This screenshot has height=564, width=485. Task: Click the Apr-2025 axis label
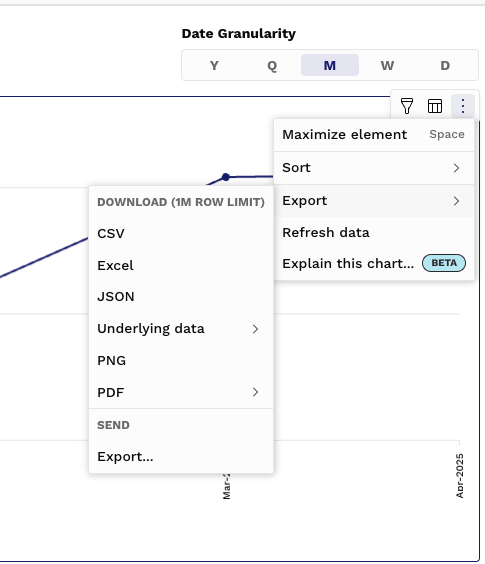(x=459, y=476)
